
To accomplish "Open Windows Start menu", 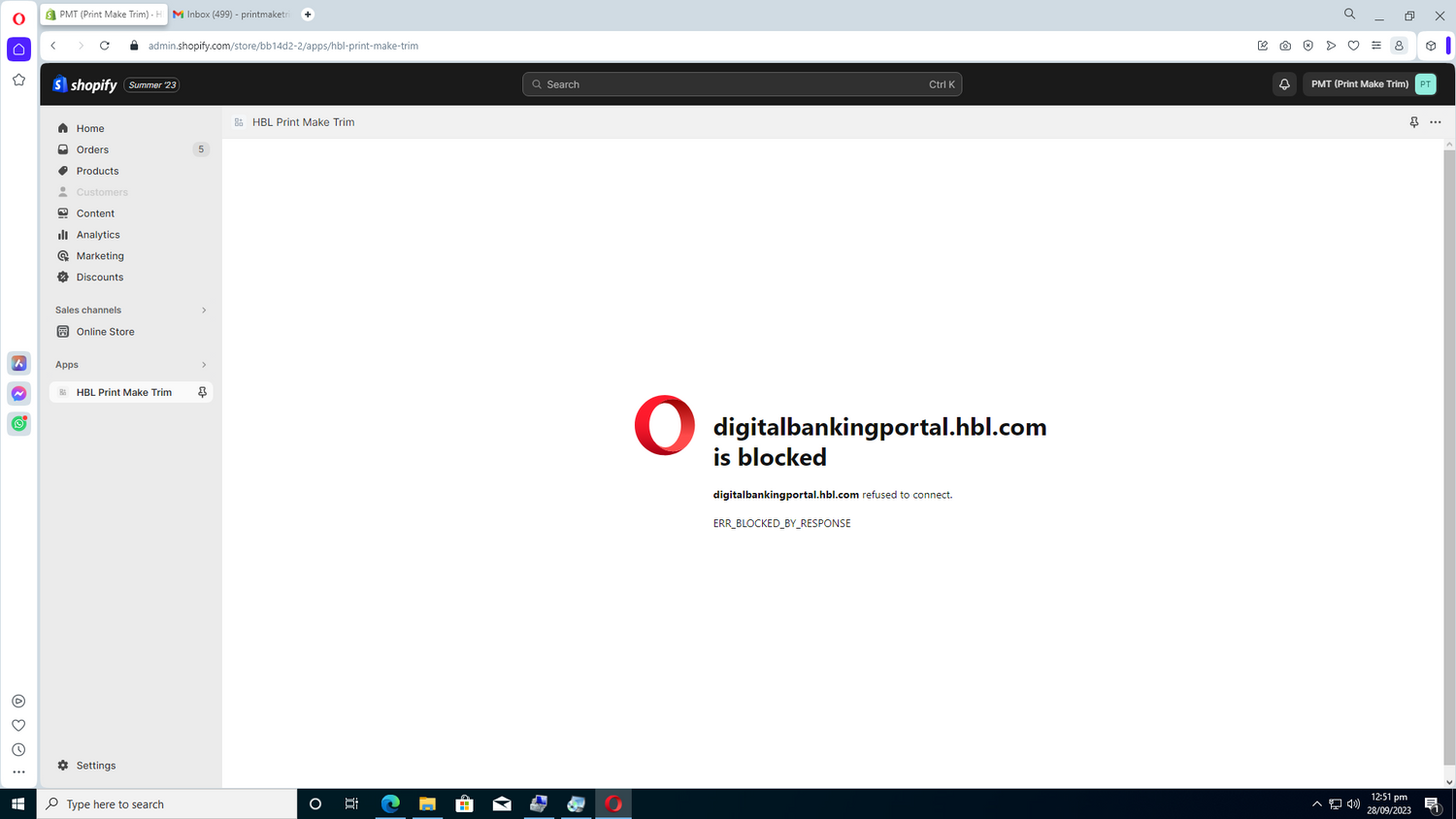I will [x=17, y=803].
